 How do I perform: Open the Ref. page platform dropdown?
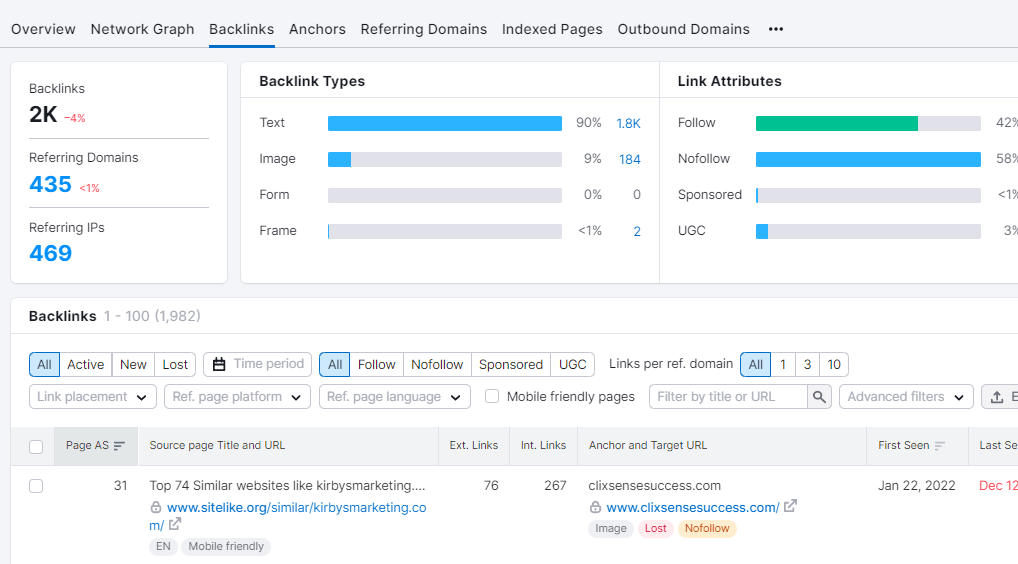pyautogui.click(x=237, y=397)
